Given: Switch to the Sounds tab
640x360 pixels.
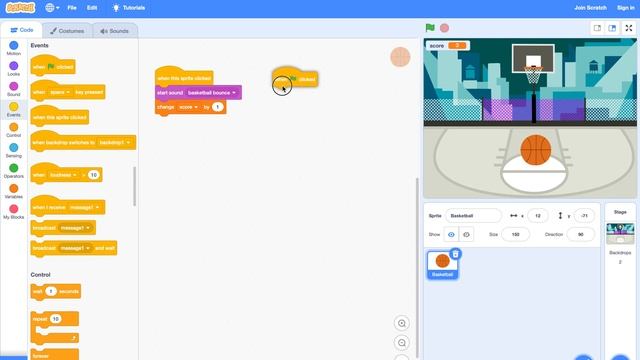Looking at the screenshot, I should click(x=115, y=31).
